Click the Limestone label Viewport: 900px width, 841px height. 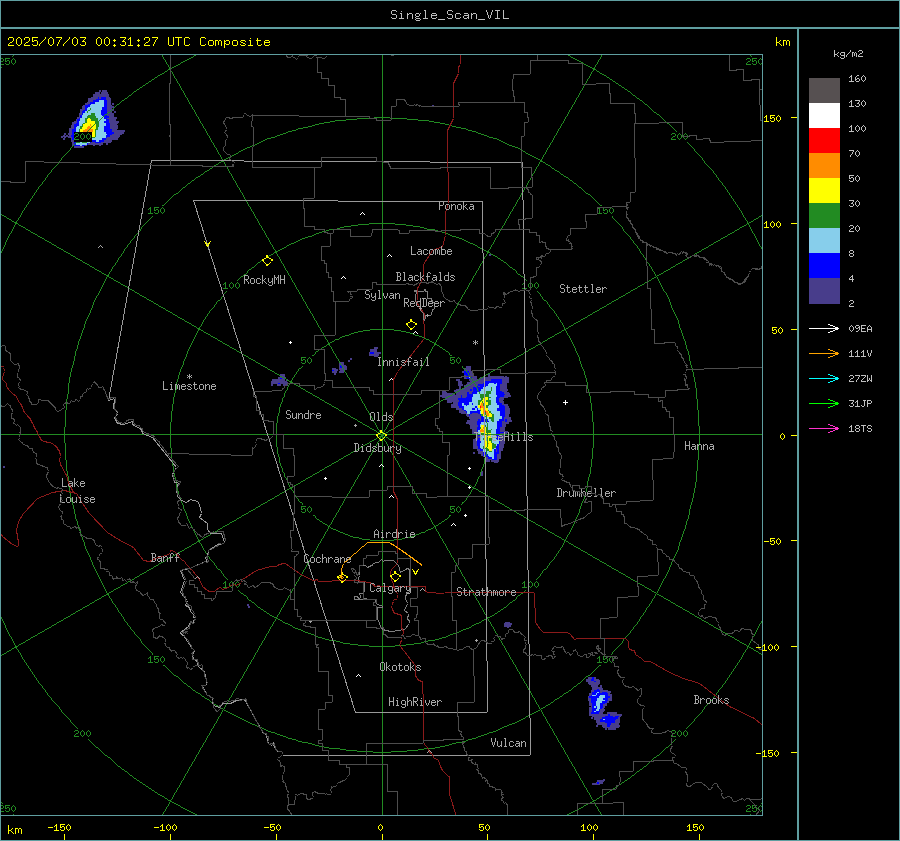[x=189, y=386]
